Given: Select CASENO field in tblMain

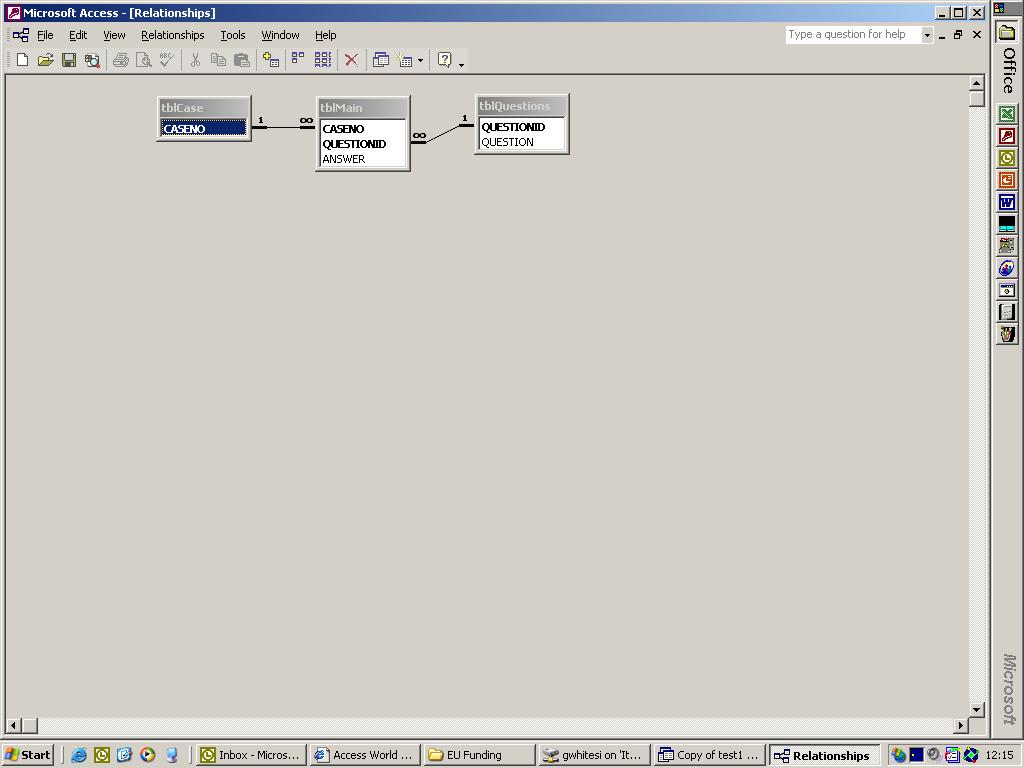Looking at the screenshot, I should [362, 129].
